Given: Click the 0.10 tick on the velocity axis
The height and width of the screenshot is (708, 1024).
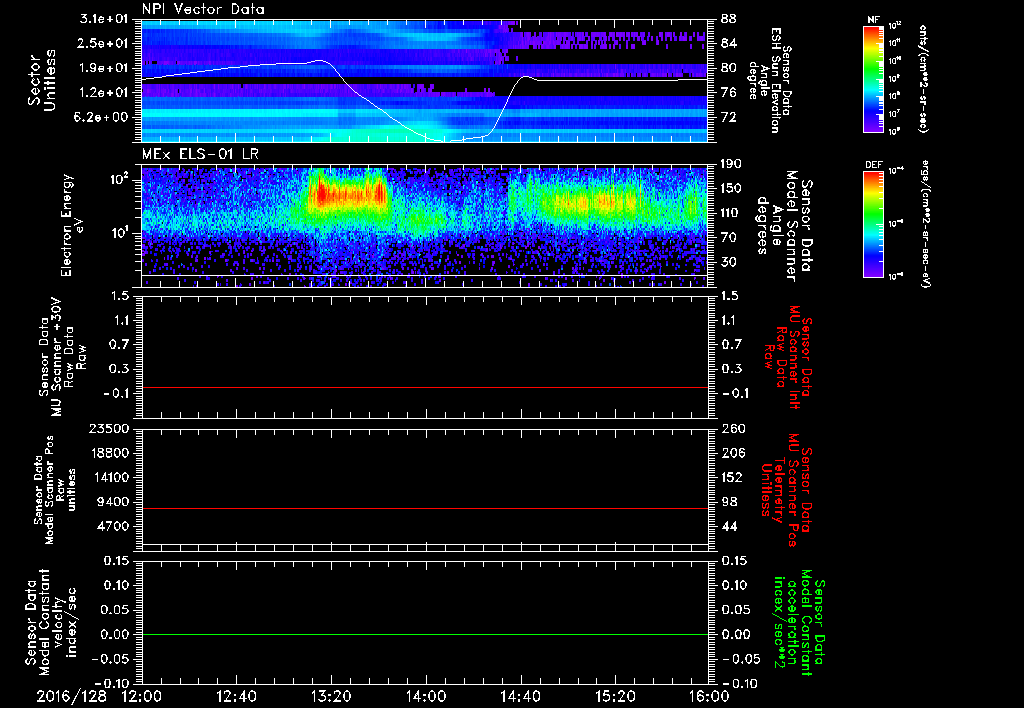Looking at the screenshot, I should (116, 585).
